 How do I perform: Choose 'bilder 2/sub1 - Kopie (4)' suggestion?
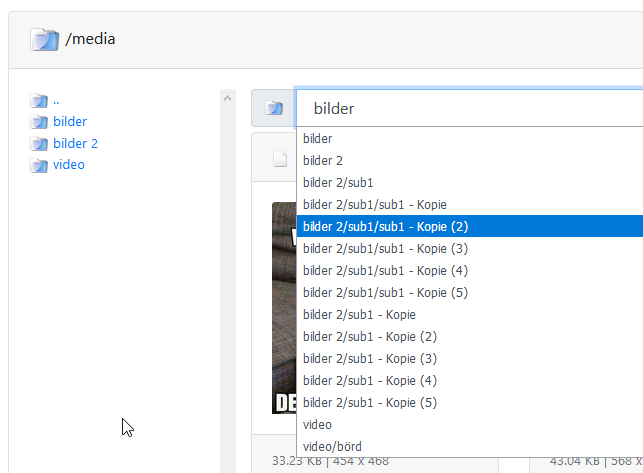(470, 381)
